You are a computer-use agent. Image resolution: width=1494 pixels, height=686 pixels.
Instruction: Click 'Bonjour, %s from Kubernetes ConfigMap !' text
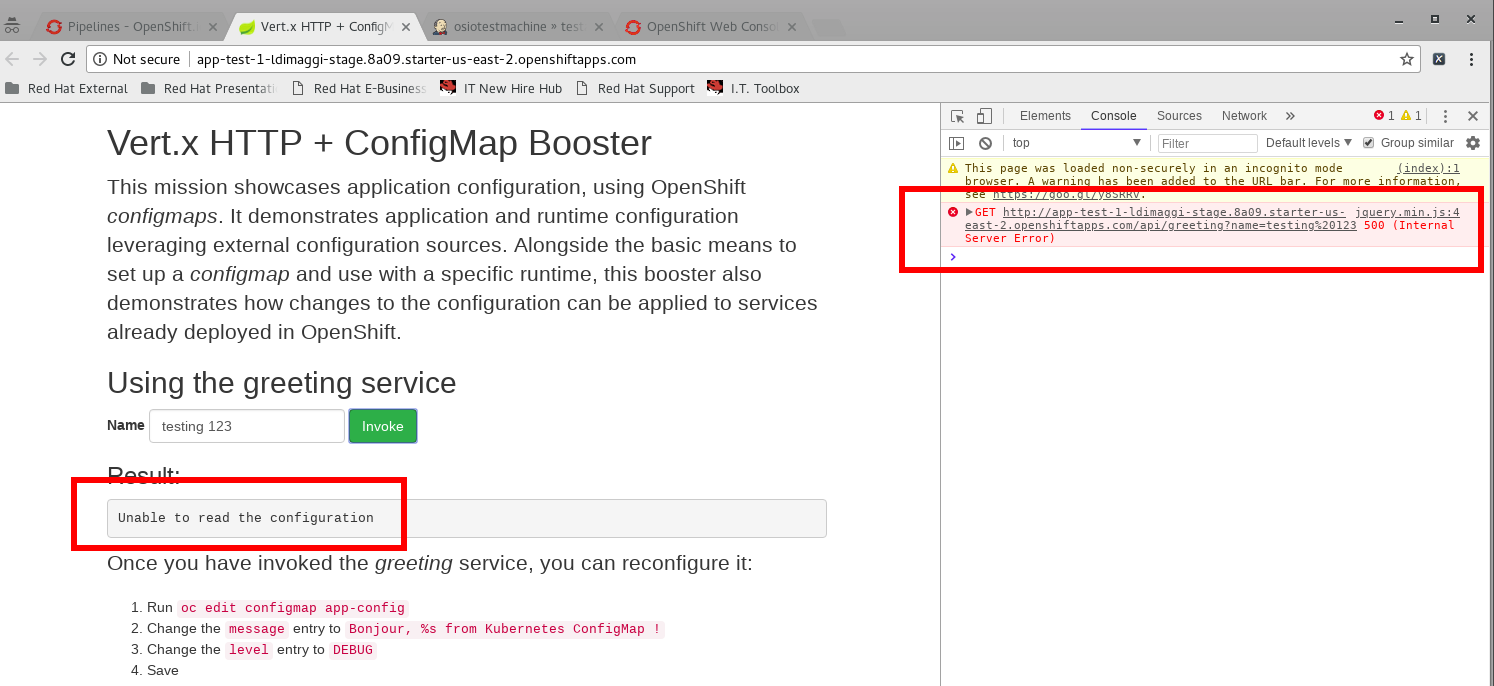tap(505, 629)
